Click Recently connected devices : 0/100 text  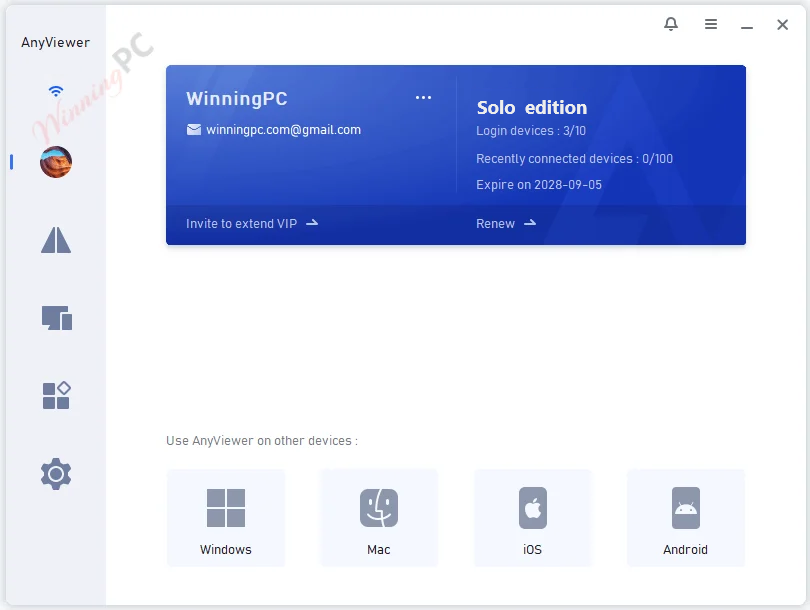(574, 159)
